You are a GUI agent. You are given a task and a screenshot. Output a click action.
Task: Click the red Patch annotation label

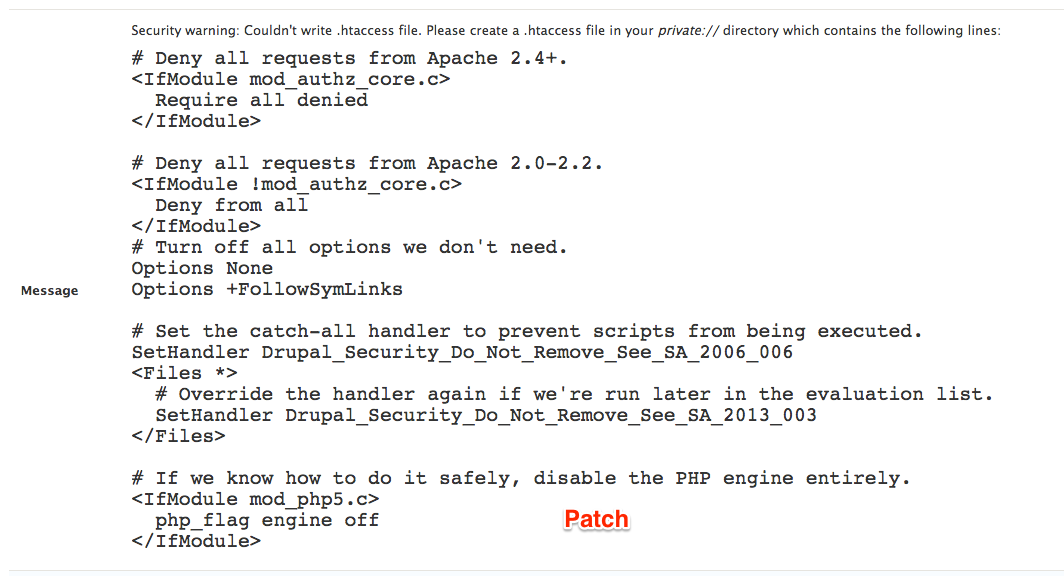coord(596,520)
